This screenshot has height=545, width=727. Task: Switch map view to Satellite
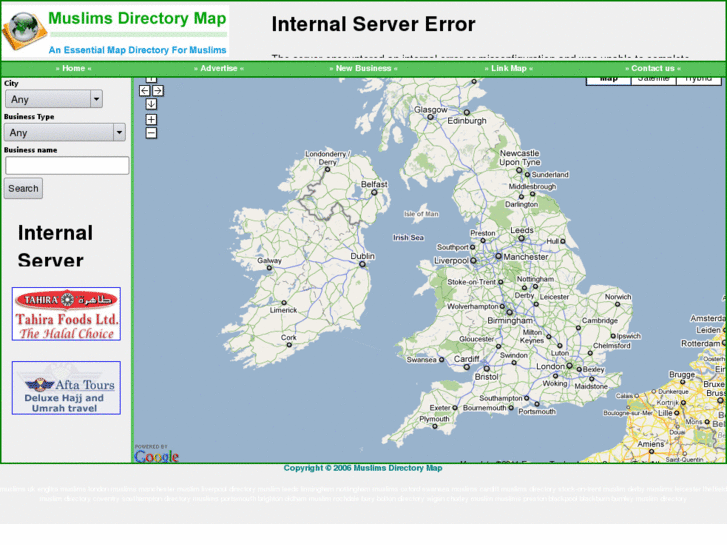[x=653, y=79]
